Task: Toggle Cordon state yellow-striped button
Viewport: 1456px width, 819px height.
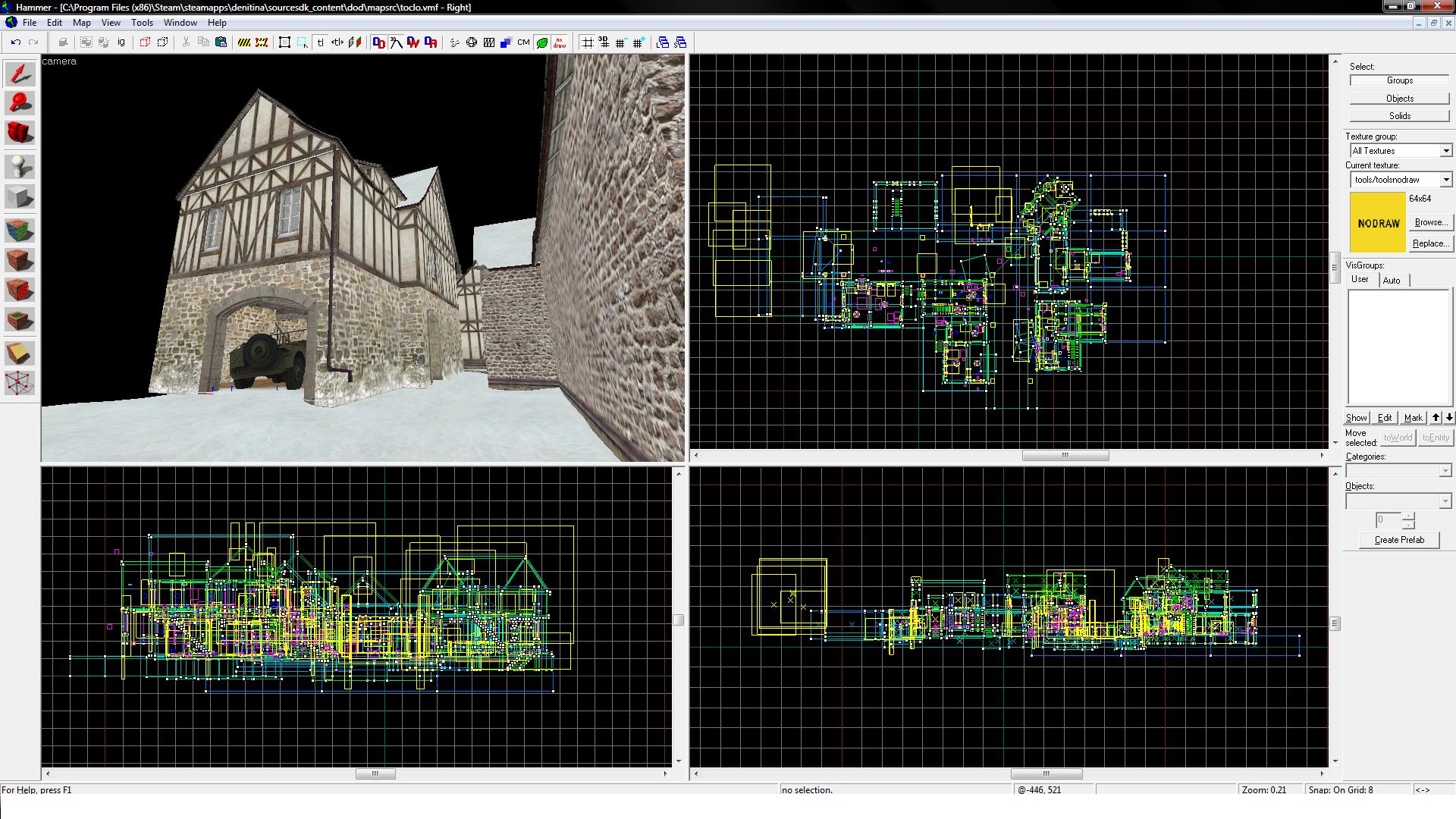Action: (x=244, y=42)
